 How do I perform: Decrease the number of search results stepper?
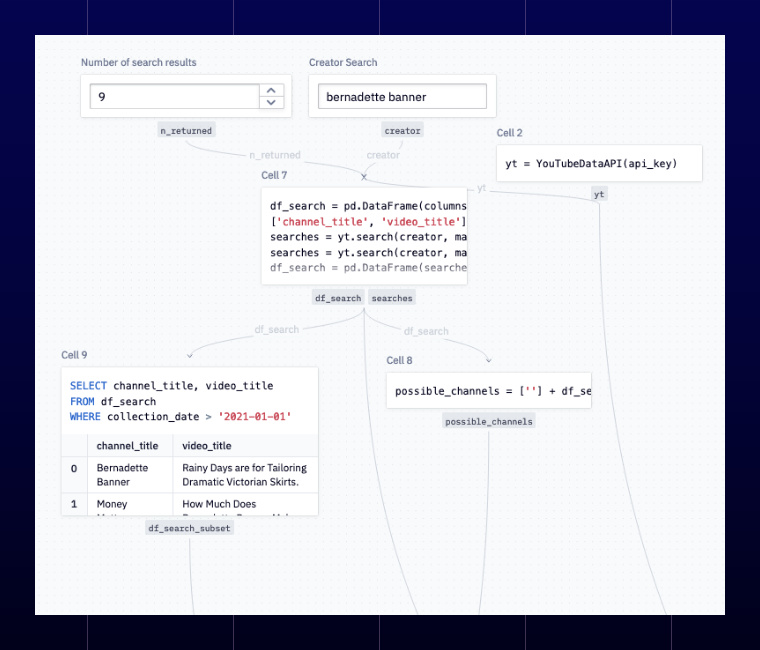(271, 102)
